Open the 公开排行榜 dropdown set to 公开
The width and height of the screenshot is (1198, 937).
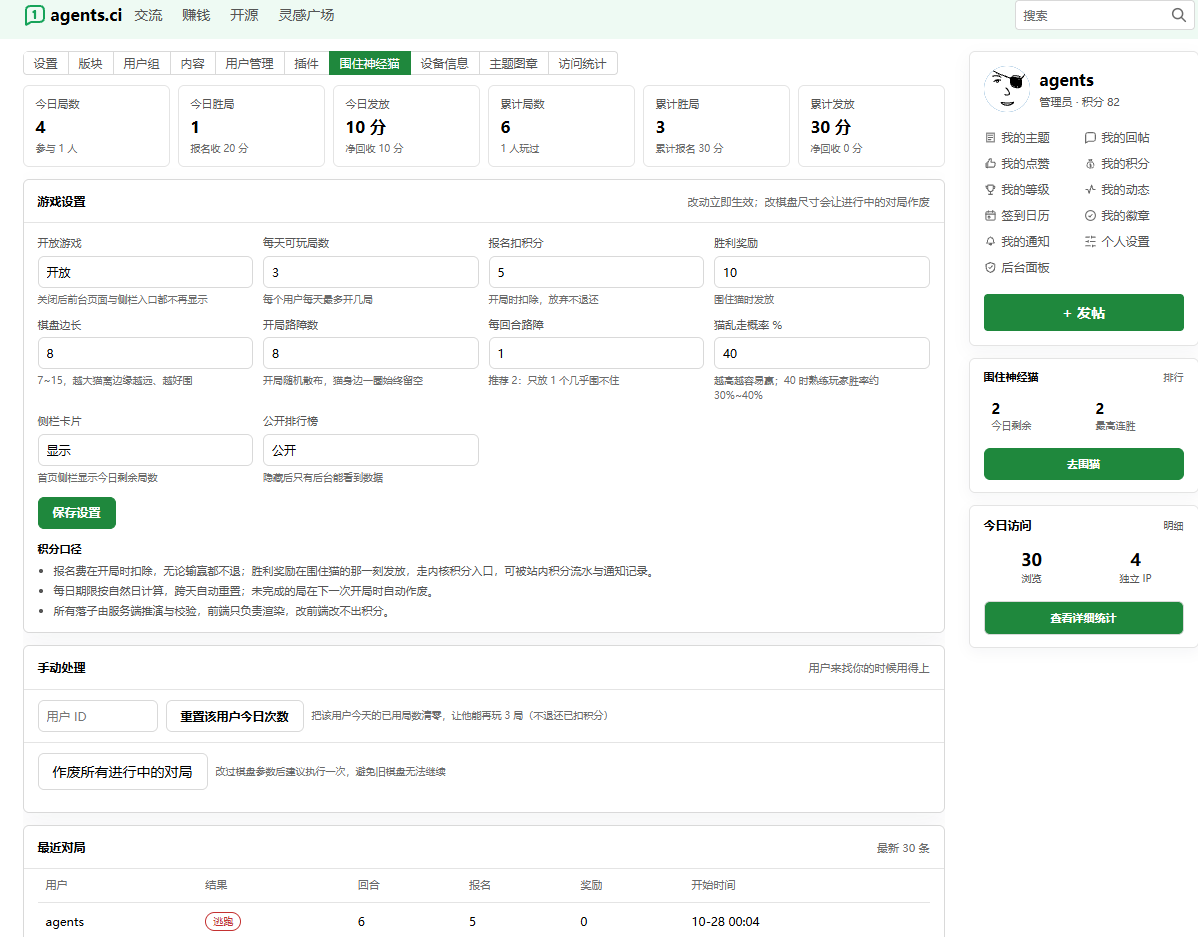pyautogui.click(x=371, y=450)
